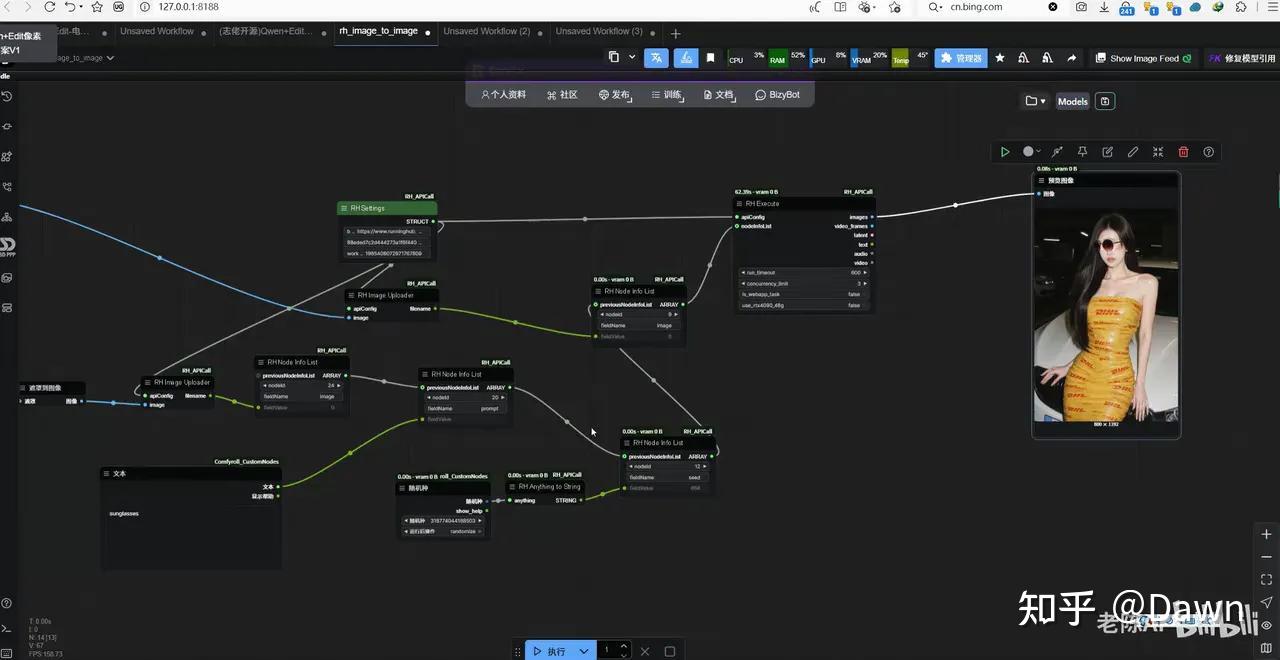The height and width of the screenshot is (660, 1280).
Task: Click the share arrow icon in toolbar
Action: click(1071, 58)
